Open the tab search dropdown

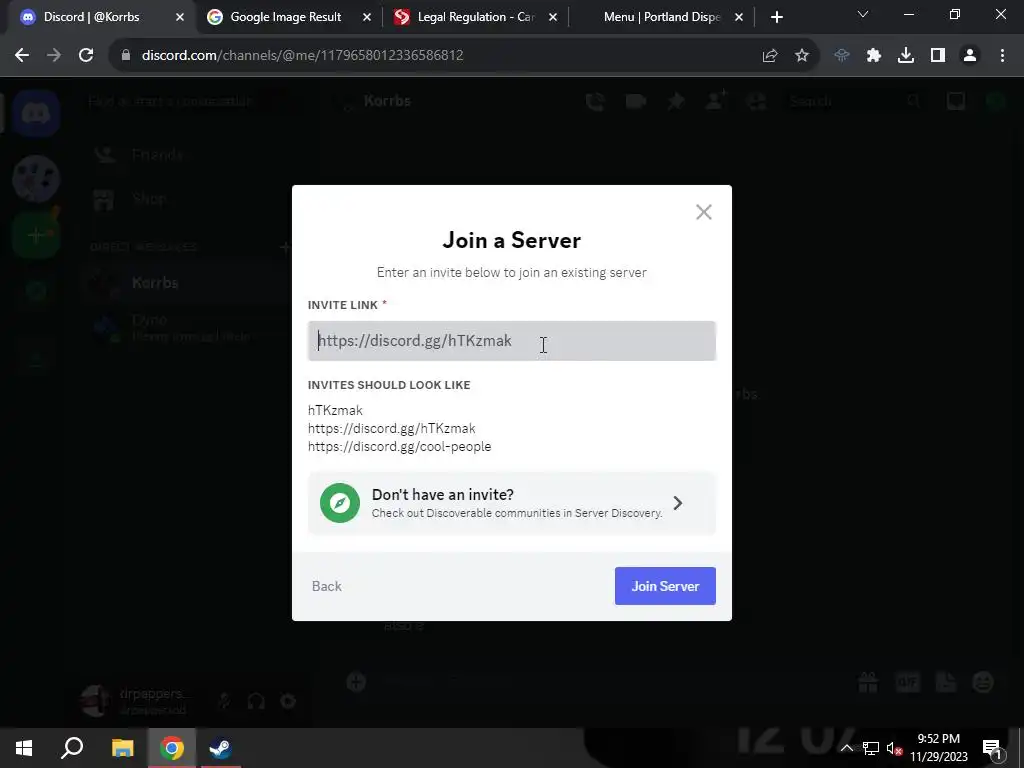pyautogui.click(x=863, y=14)
